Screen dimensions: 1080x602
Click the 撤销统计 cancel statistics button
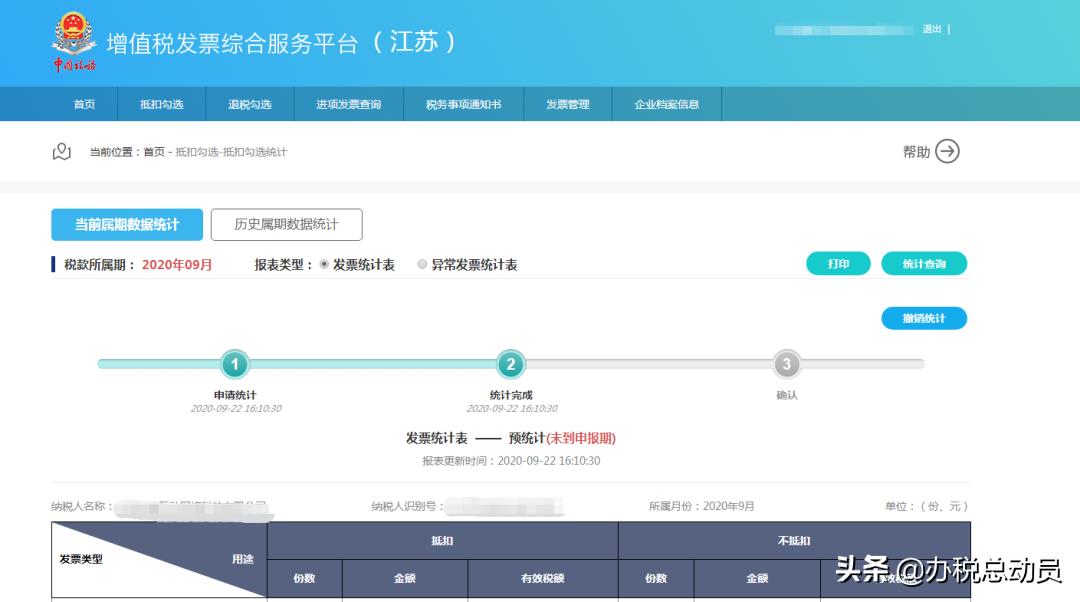coord(924,318)
